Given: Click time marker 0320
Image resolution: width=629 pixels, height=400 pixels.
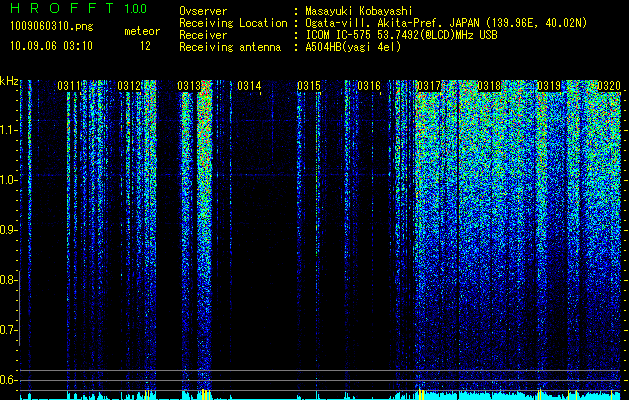Looking at the screenshot, I should [609, 86].
